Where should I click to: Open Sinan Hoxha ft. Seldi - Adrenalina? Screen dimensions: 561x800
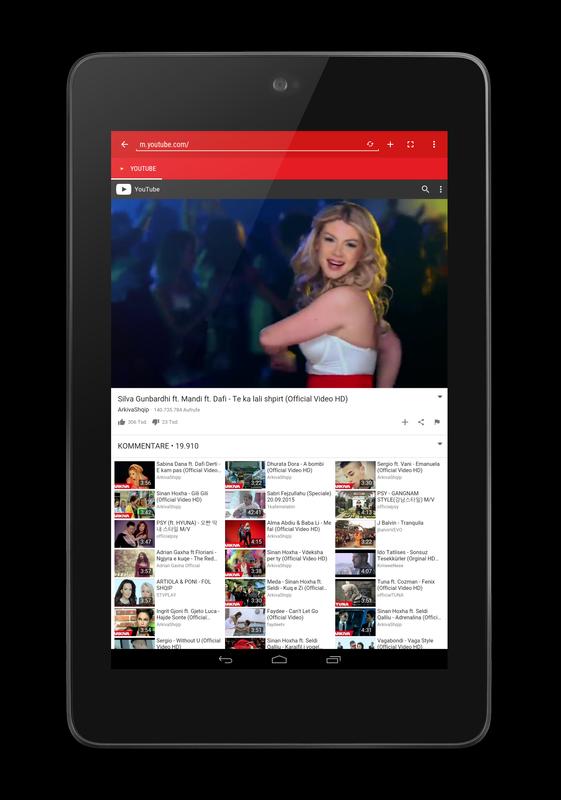point(409,614)
